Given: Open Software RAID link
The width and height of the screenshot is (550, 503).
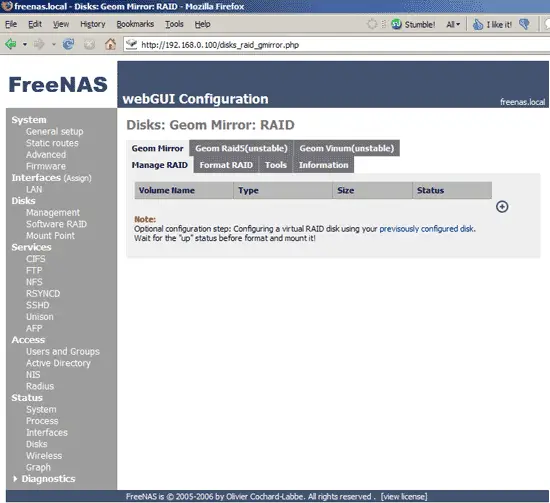Looking at the screenshot, I should click(x=56, y=224).
